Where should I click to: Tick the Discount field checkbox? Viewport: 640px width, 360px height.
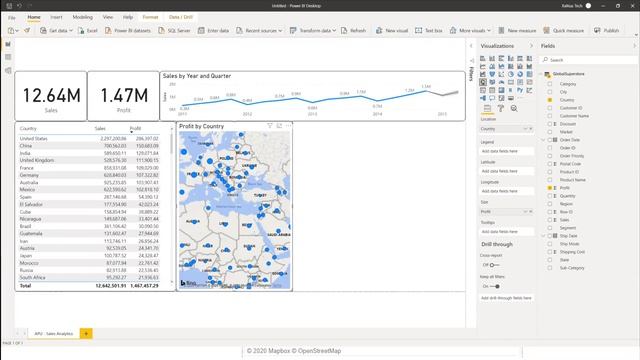click(x=550, y=124)
